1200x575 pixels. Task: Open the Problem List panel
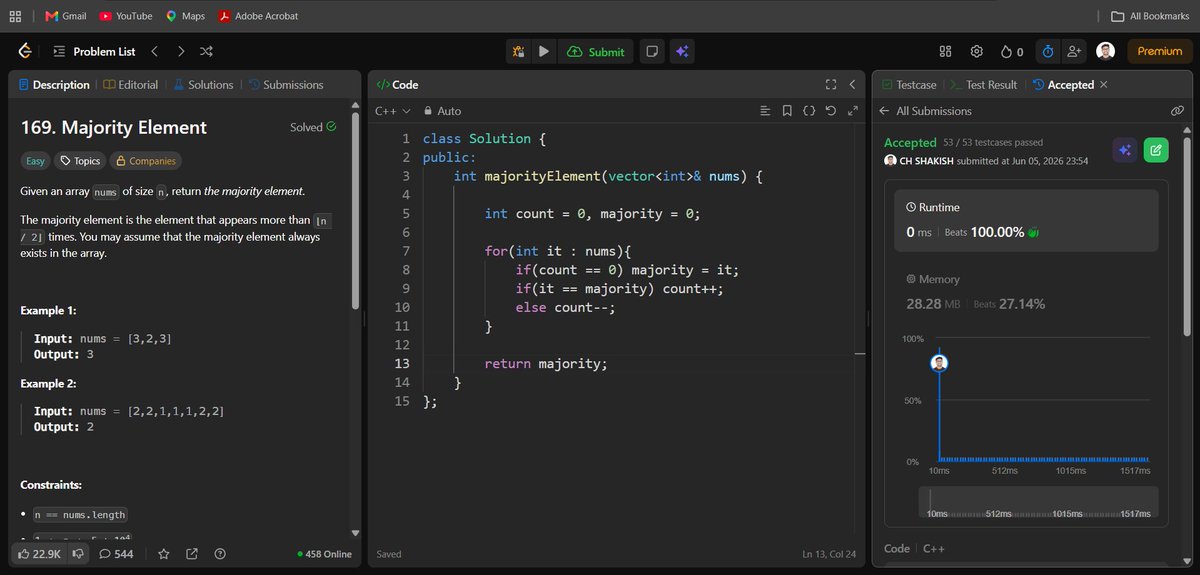93,51
